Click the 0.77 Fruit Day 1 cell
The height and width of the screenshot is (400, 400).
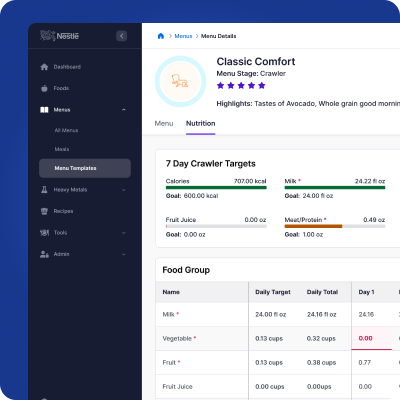365,362
